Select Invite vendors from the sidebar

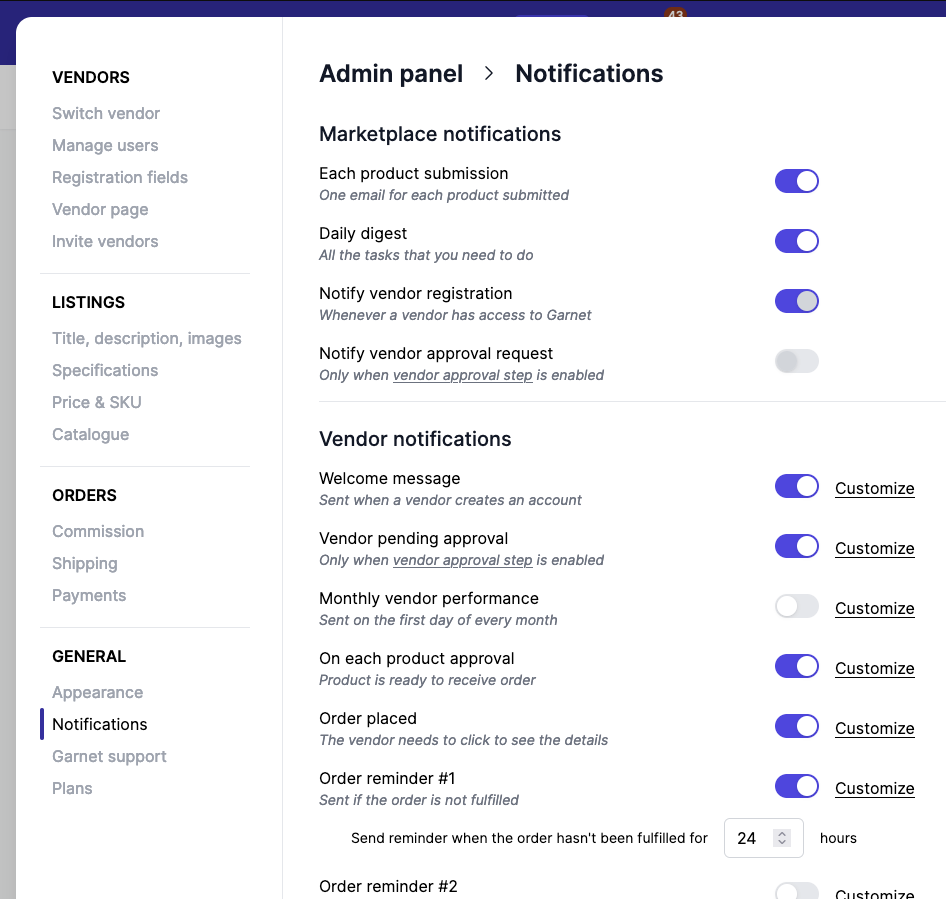click(105, 241)
